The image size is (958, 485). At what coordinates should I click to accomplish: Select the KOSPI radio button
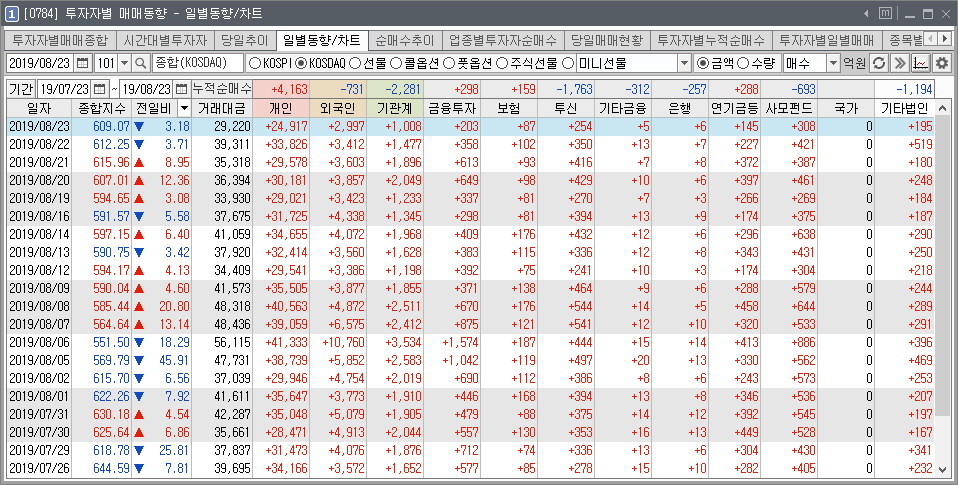click(x=254, y=63)
